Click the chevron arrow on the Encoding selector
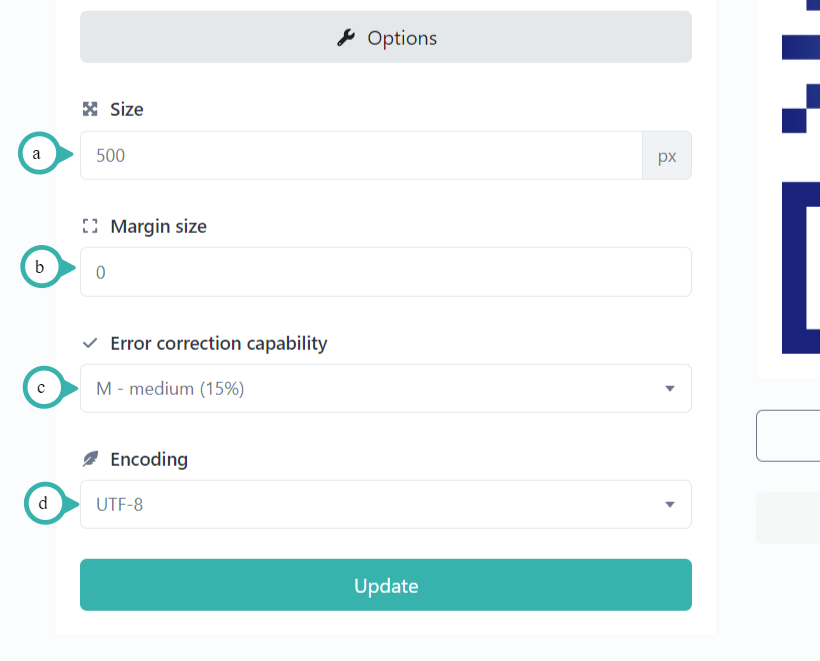Viewport: 820px width, 661px height. (x=669, y=504)
